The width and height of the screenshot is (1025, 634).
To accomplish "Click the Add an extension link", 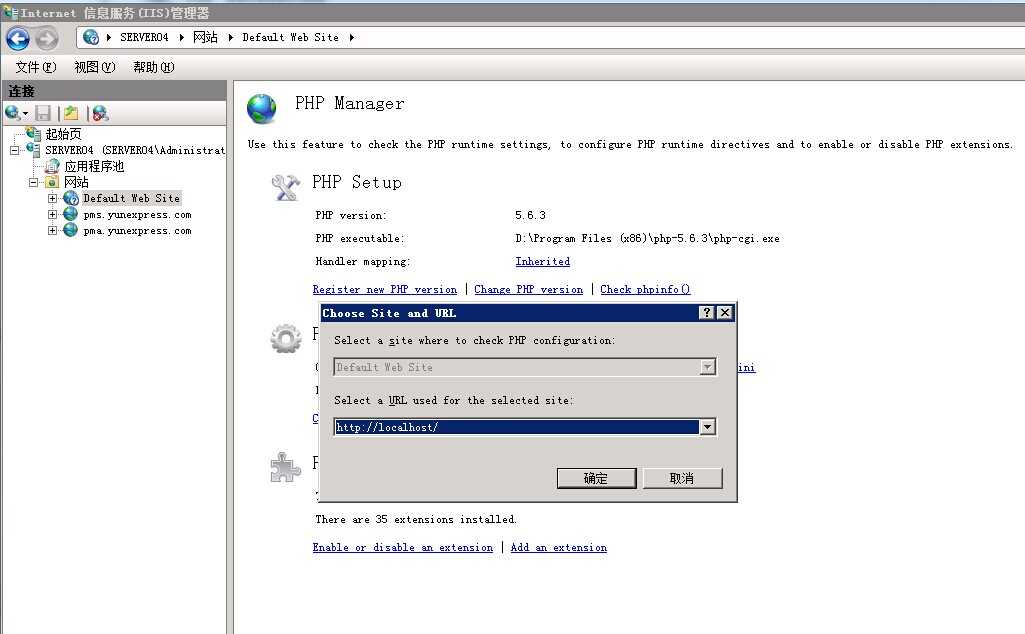I will 558,547.
